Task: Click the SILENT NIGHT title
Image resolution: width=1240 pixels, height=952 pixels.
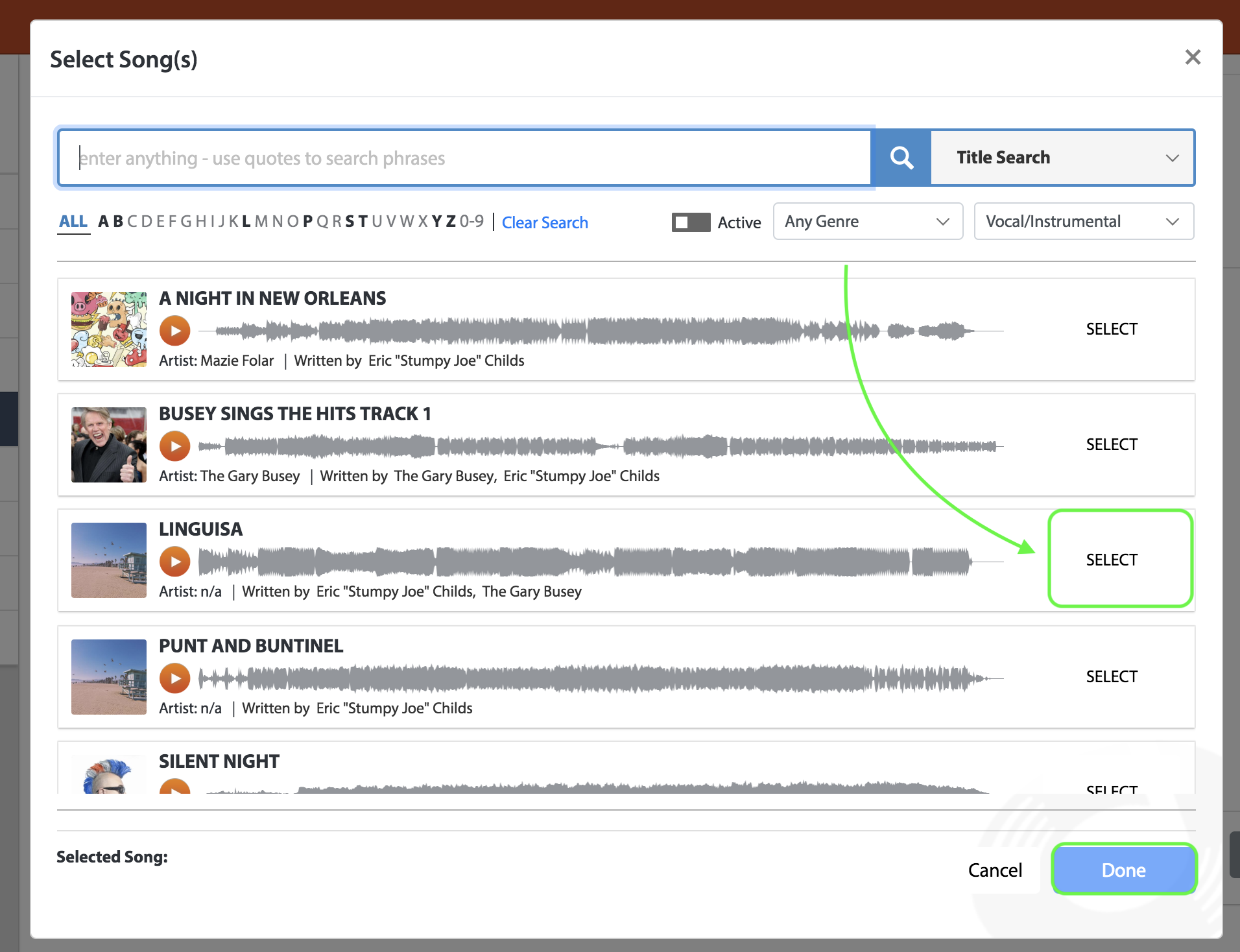Action: 219,761
